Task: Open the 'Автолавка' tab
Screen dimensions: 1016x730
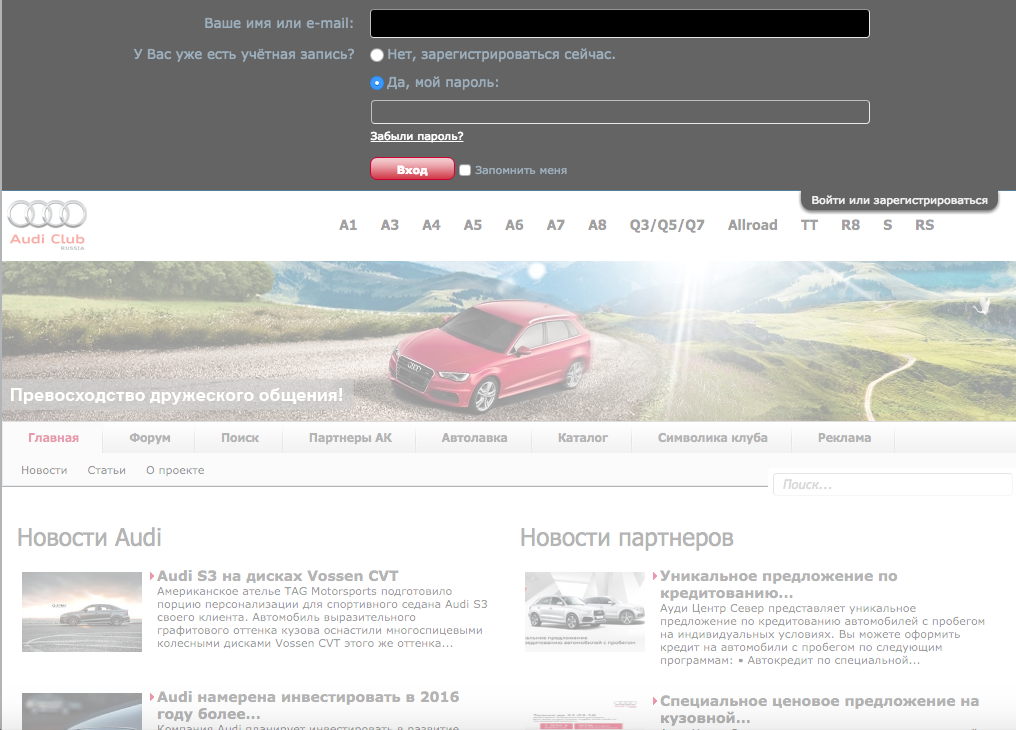Action: [474, 438]
